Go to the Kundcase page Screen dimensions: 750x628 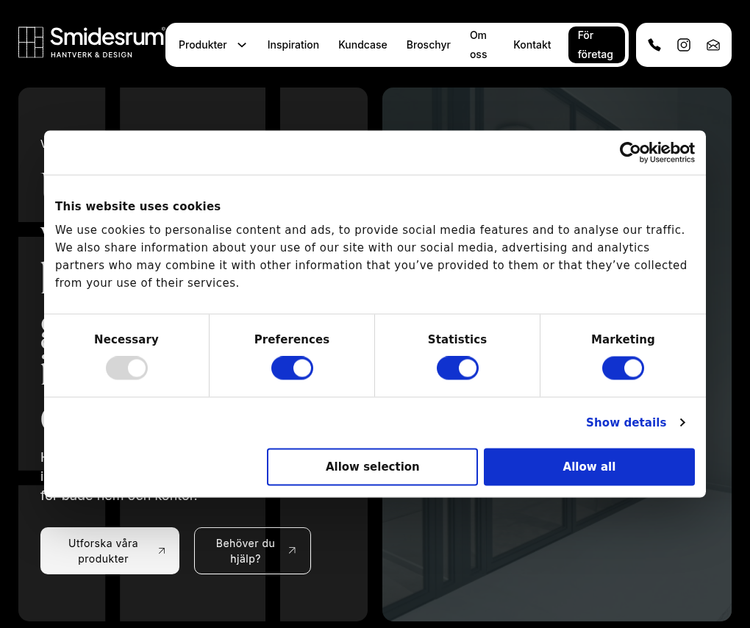(x=362, y=45)
